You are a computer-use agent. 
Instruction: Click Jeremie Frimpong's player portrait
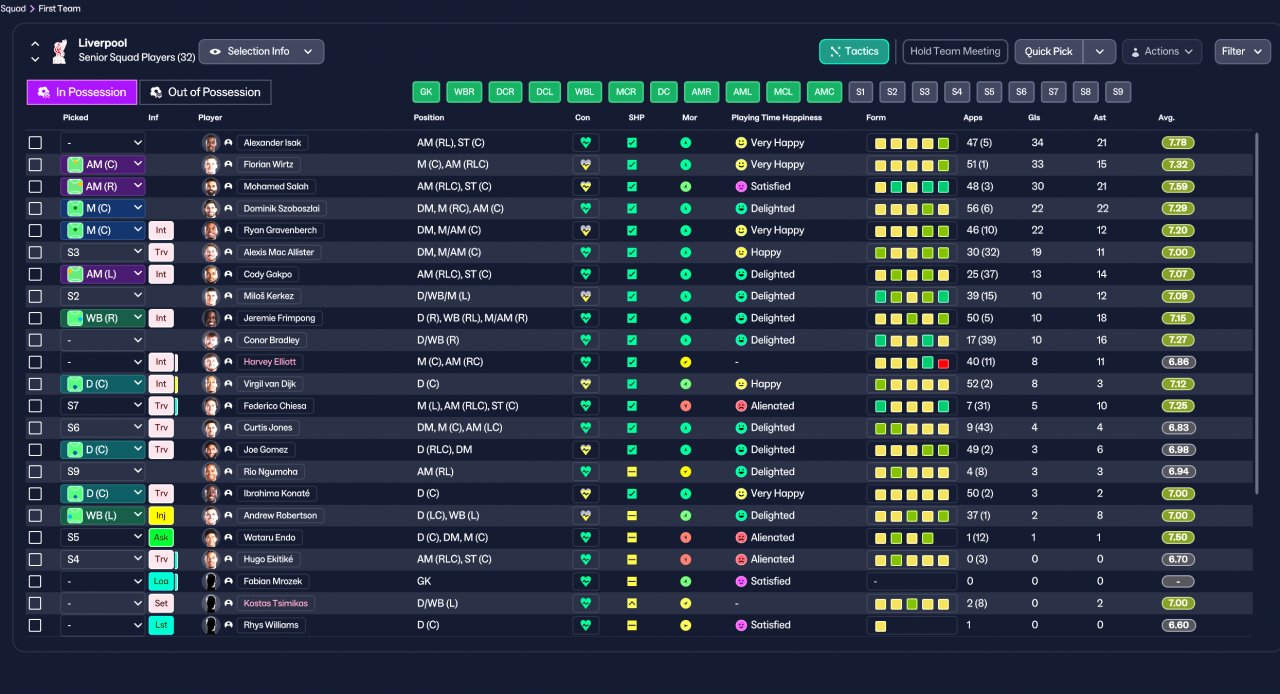pyautogui.click(x=211, y=318)
